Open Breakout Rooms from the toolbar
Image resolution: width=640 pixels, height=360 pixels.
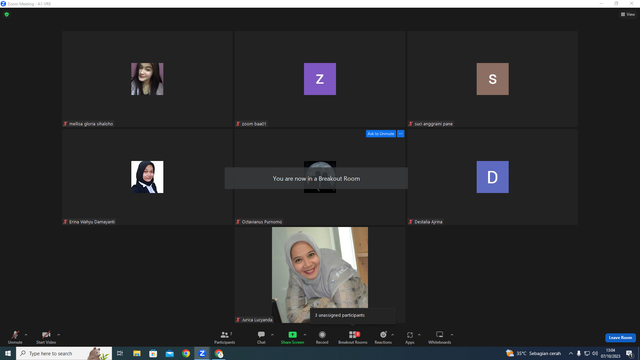click(353, 337)
